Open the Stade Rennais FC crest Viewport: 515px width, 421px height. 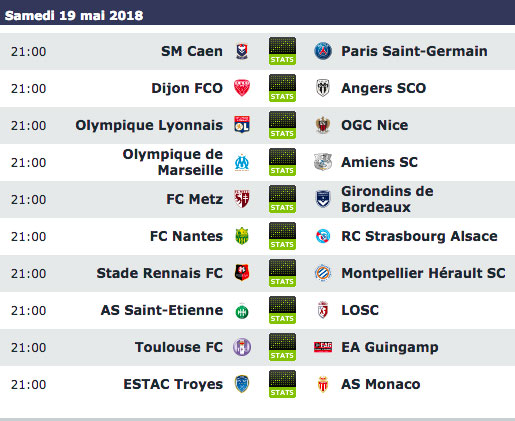click(242, 273)
